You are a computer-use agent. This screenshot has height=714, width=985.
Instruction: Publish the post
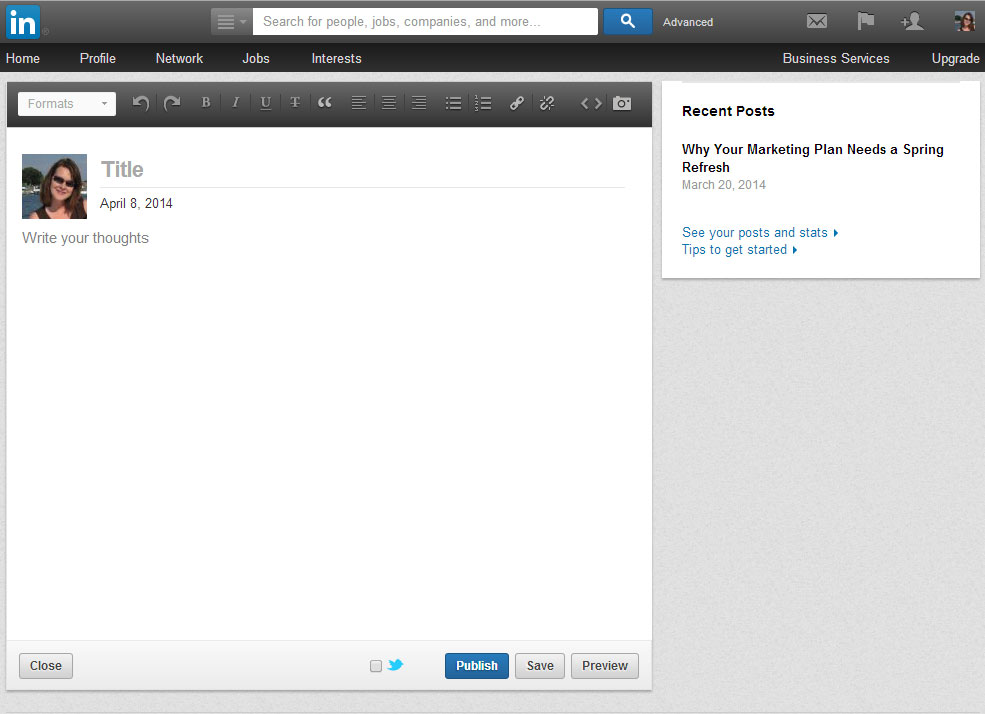pos(476,666)
